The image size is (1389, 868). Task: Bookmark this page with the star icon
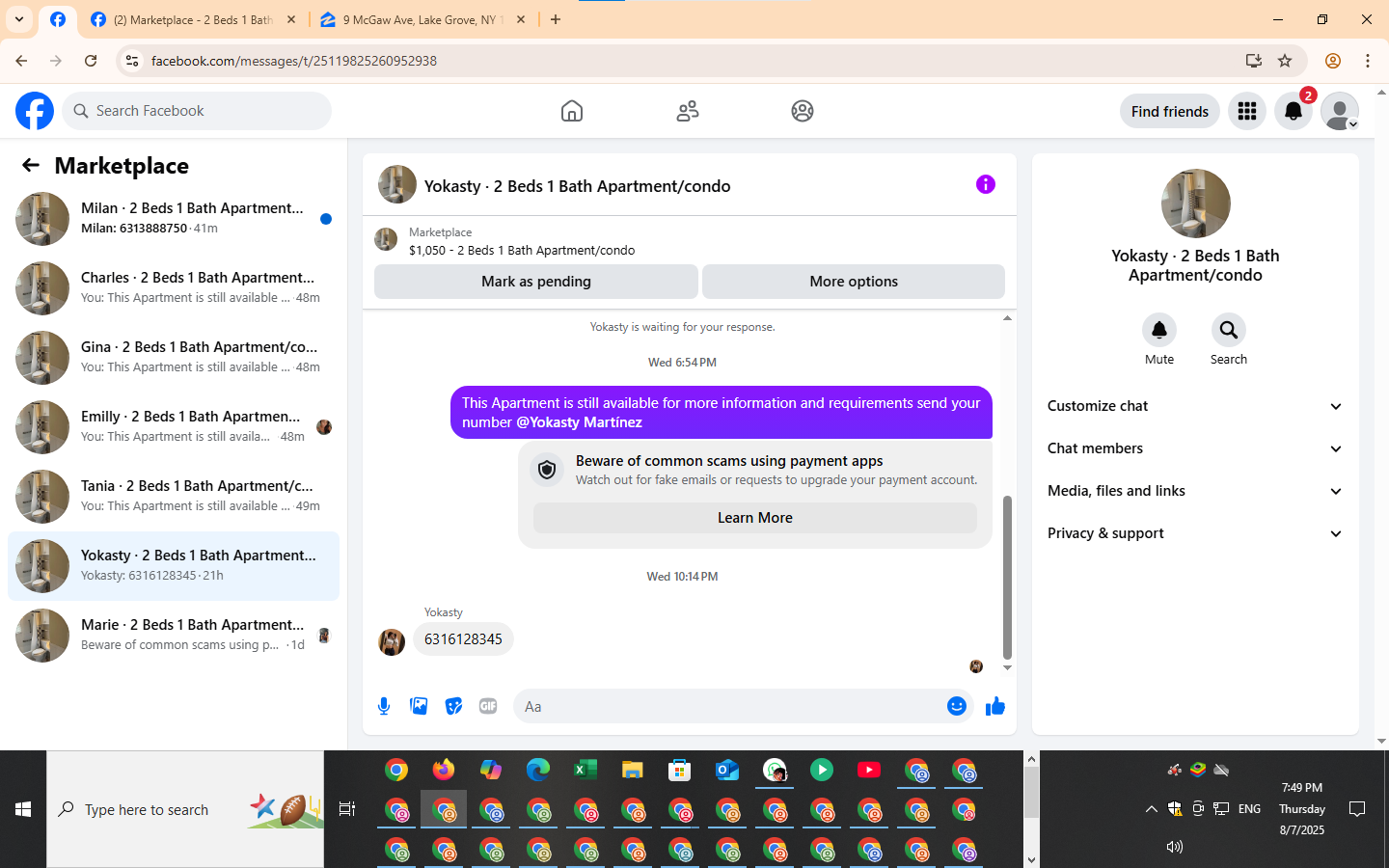1285,61
